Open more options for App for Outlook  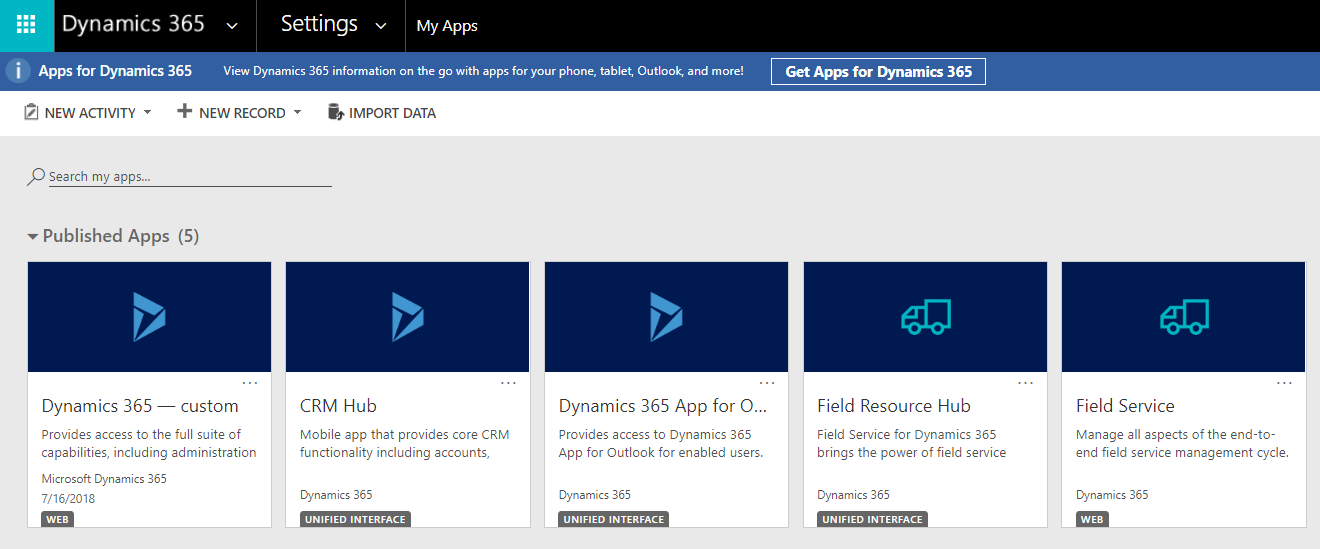point(767,383)
